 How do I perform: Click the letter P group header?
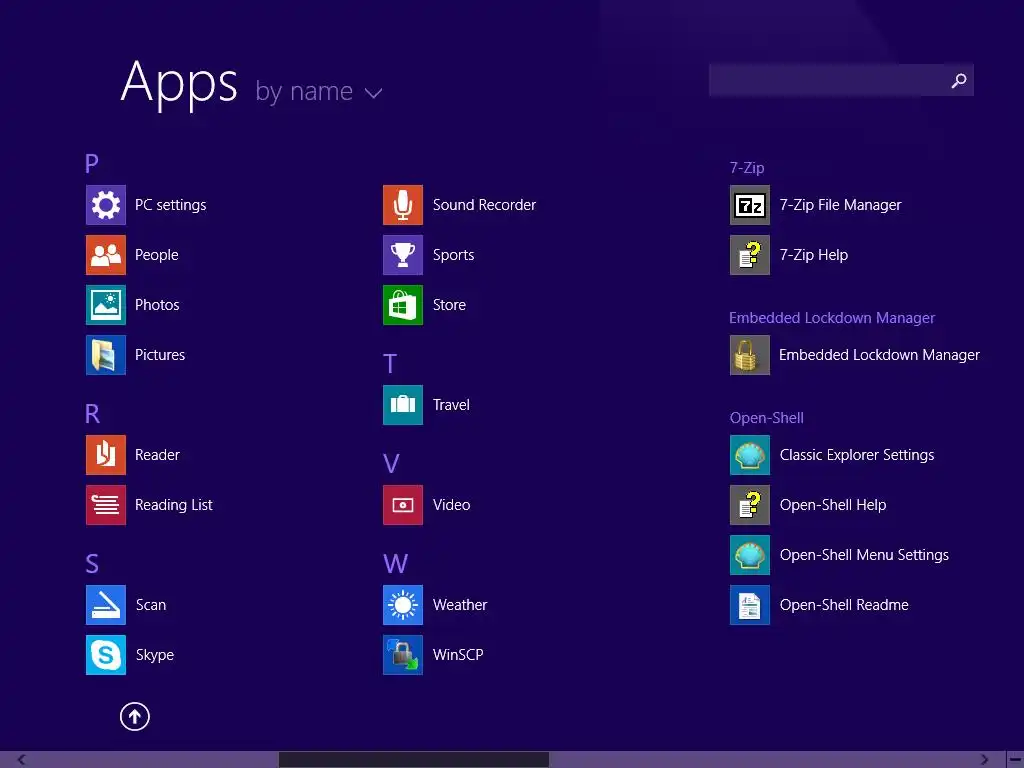click(x=91, y=163)
